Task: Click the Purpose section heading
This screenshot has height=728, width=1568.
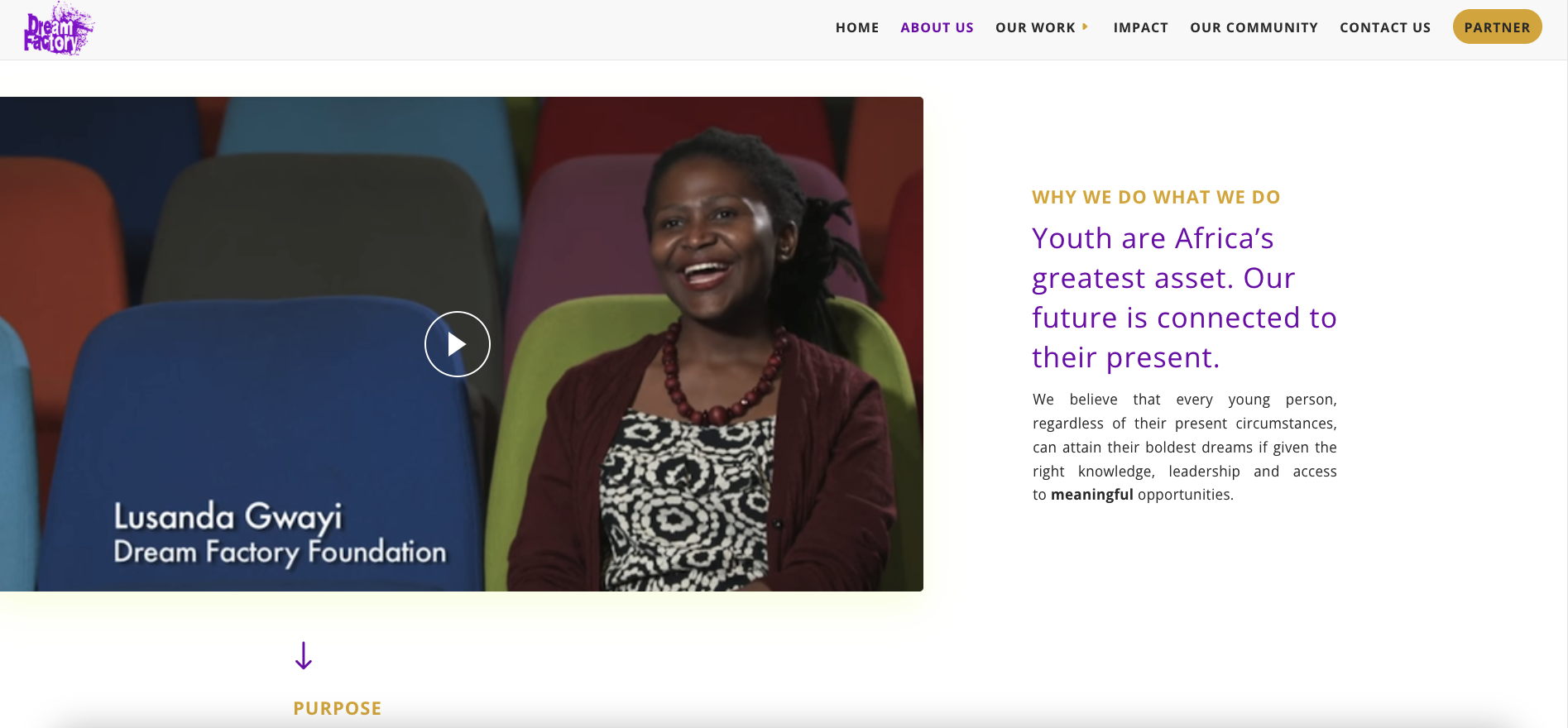Action: click(338, 708)
